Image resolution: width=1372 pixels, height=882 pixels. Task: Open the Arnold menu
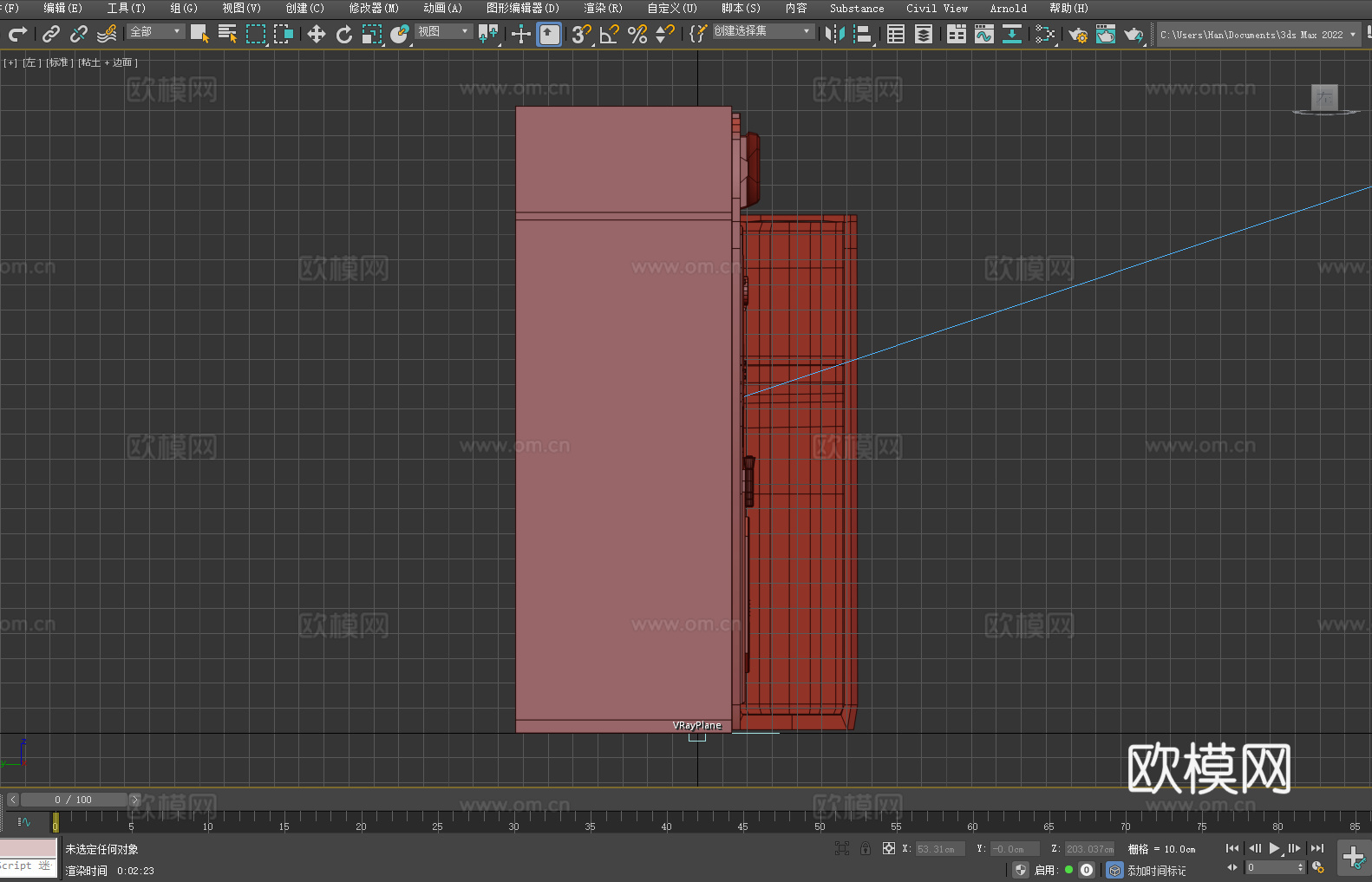1008,8
